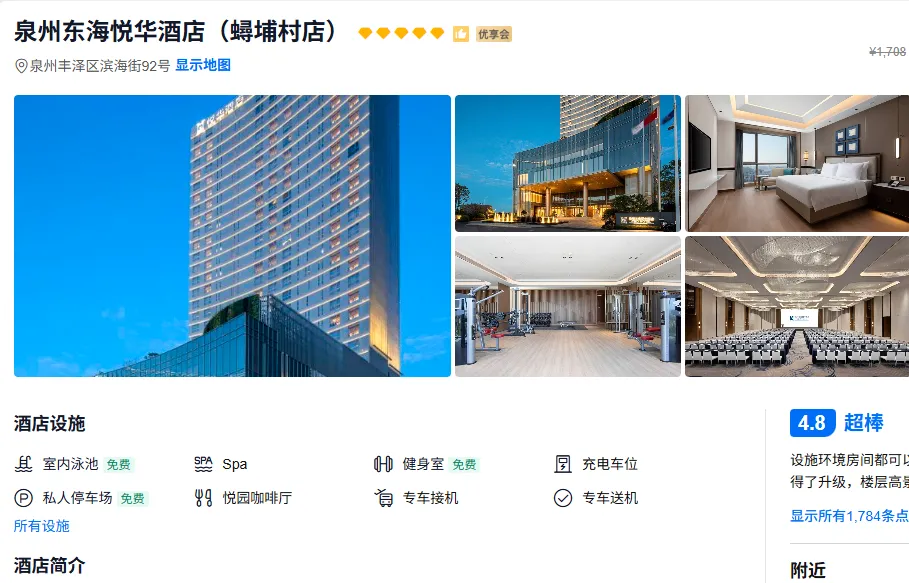The height and width of the screenshot is (583, 909).
Task: Click the private parking P icon
Action: (23, 498)
